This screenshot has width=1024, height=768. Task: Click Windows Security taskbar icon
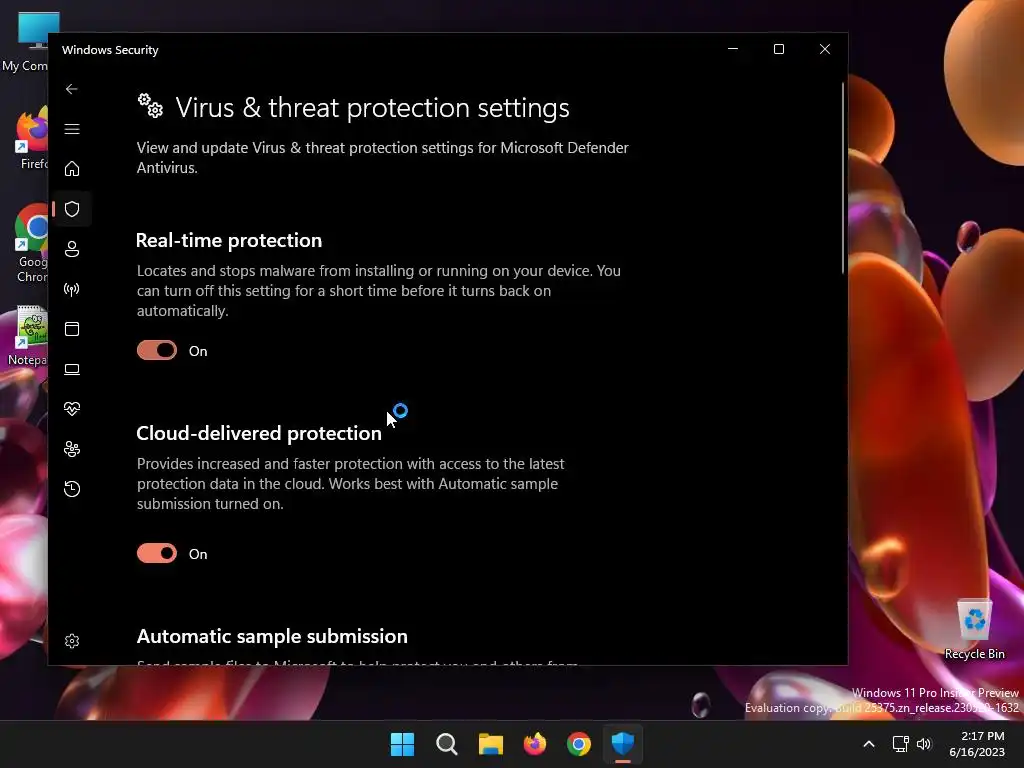623,744
